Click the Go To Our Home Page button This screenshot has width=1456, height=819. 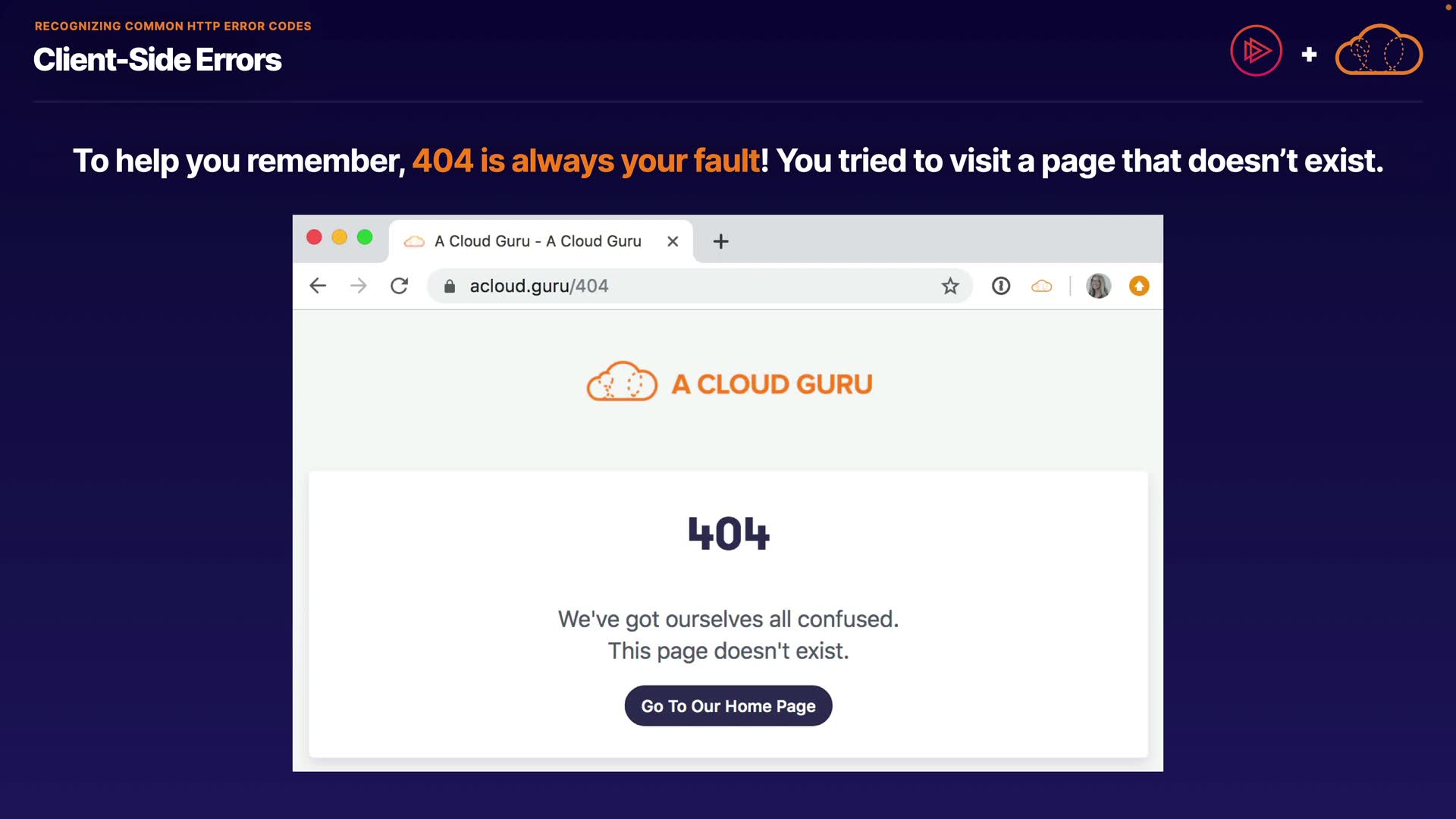pos(728,706)
